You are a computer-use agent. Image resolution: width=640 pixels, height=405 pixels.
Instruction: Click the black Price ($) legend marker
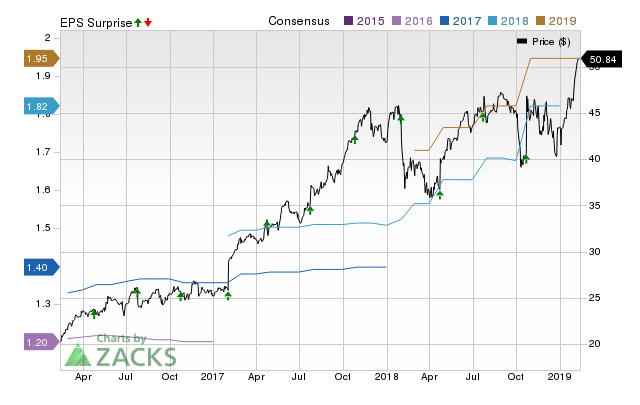point(522,41)
